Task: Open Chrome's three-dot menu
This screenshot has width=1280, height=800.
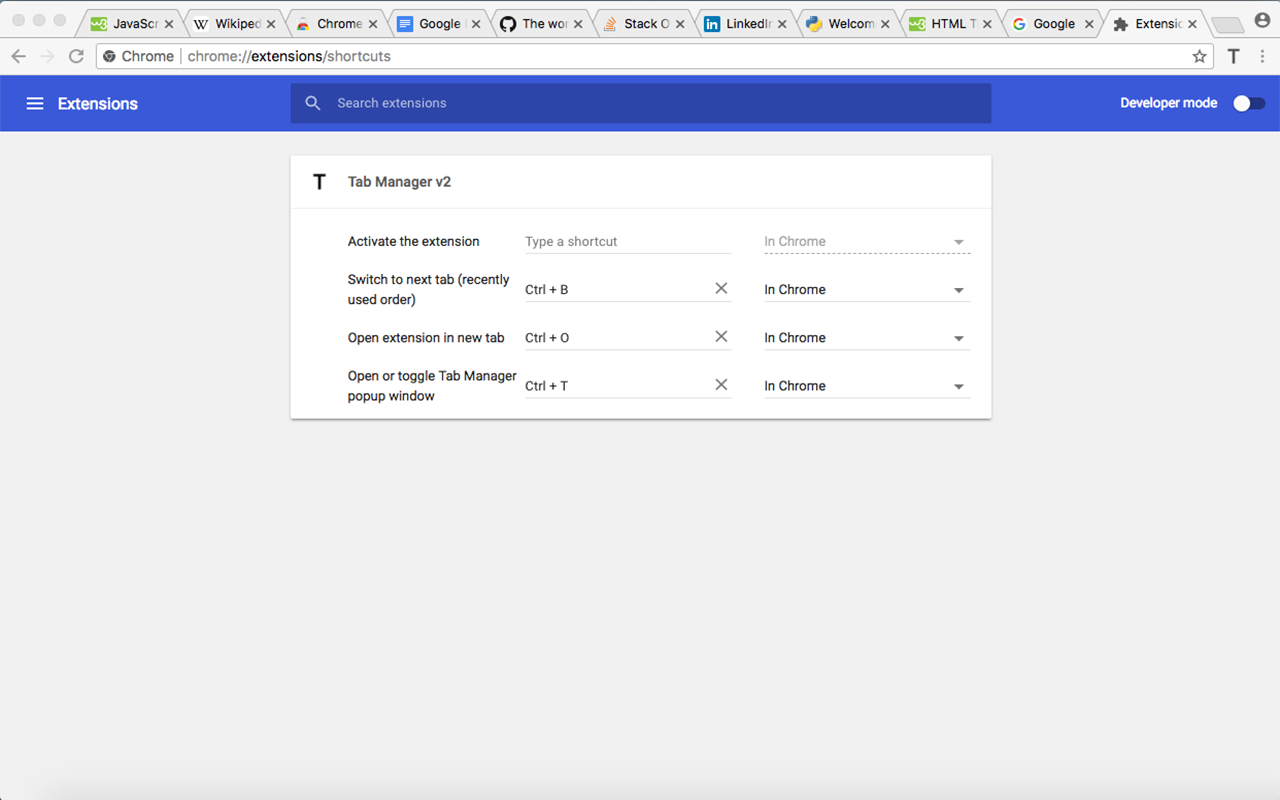Action: [1263, 56]
